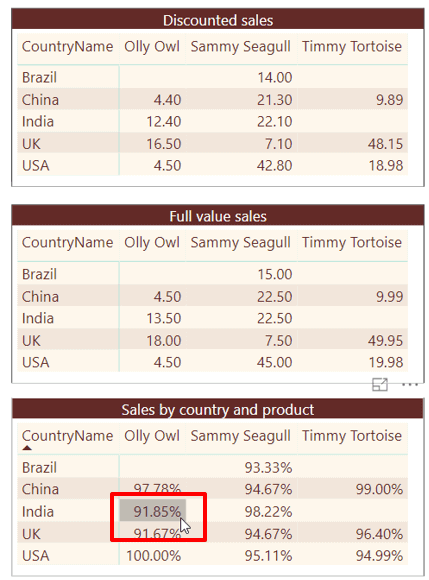This screenshot has width=429, height=580.
Task: Click Olly Owl header in Discounted sales
Action: click(x=152, y=47)
